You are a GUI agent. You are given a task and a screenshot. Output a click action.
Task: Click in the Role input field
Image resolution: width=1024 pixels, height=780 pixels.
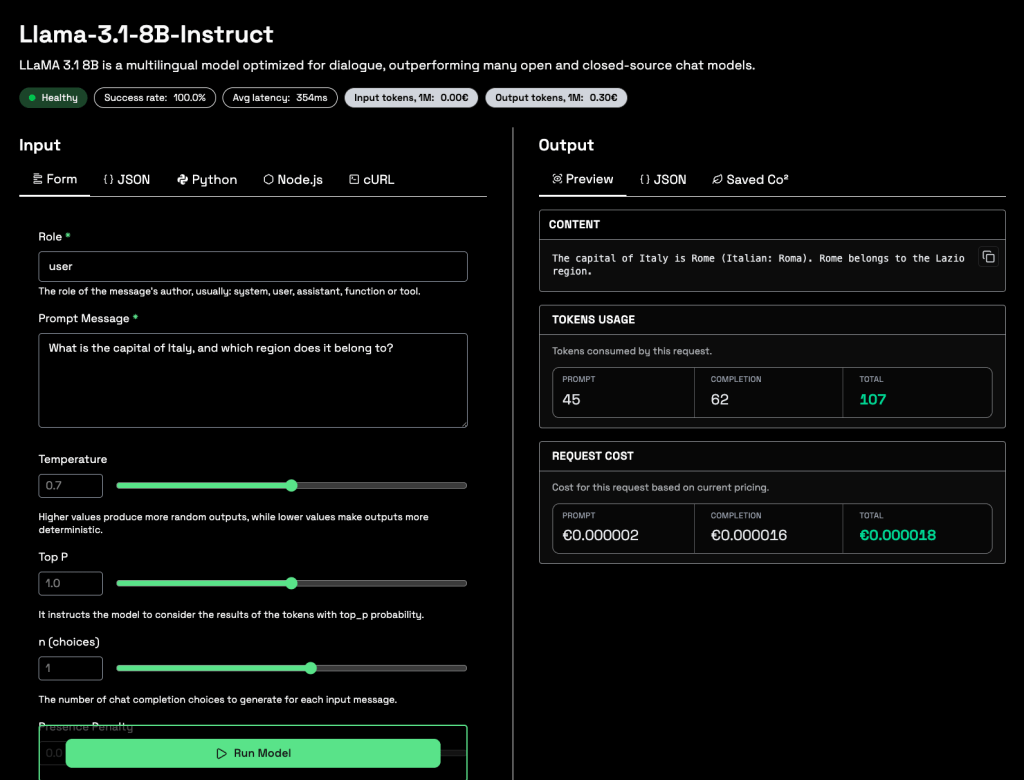point(252,267)
